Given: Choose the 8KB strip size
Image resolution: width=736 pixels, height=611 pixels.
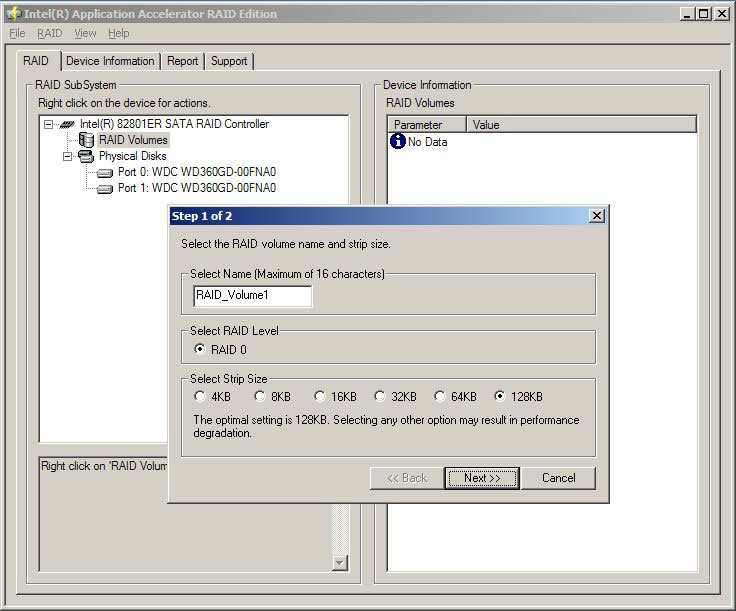Looking at the screenshot, I should point(260,396).
